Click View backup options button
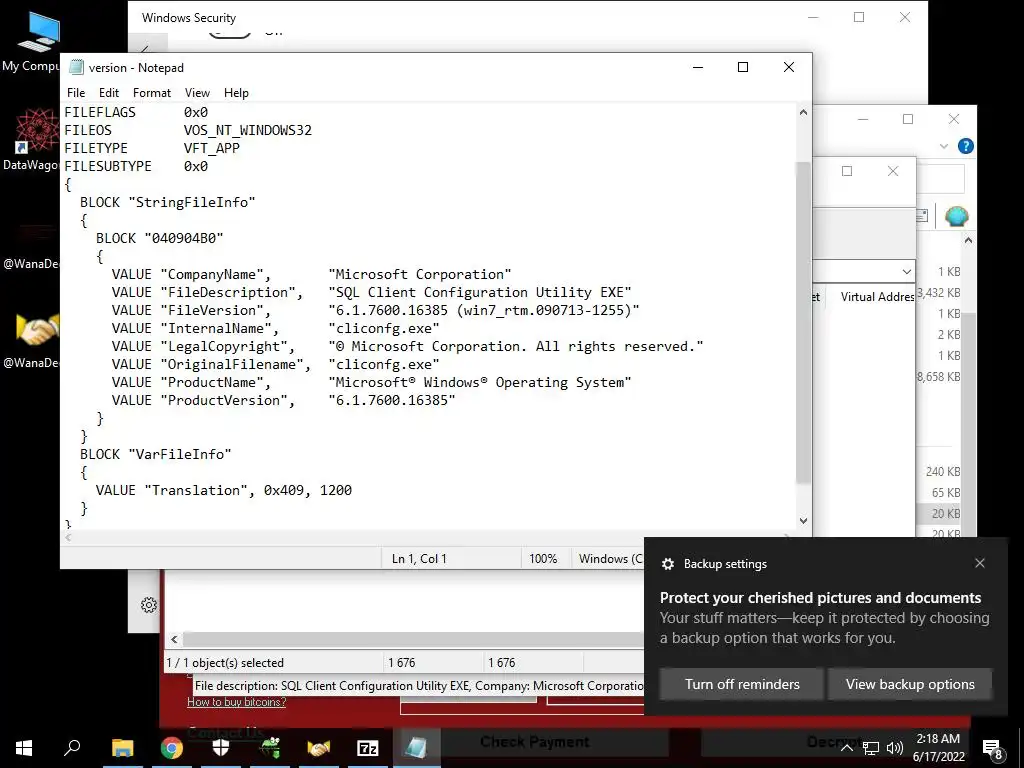Image resolution: width=1024 pixels, height=768 pixels. 910,684
